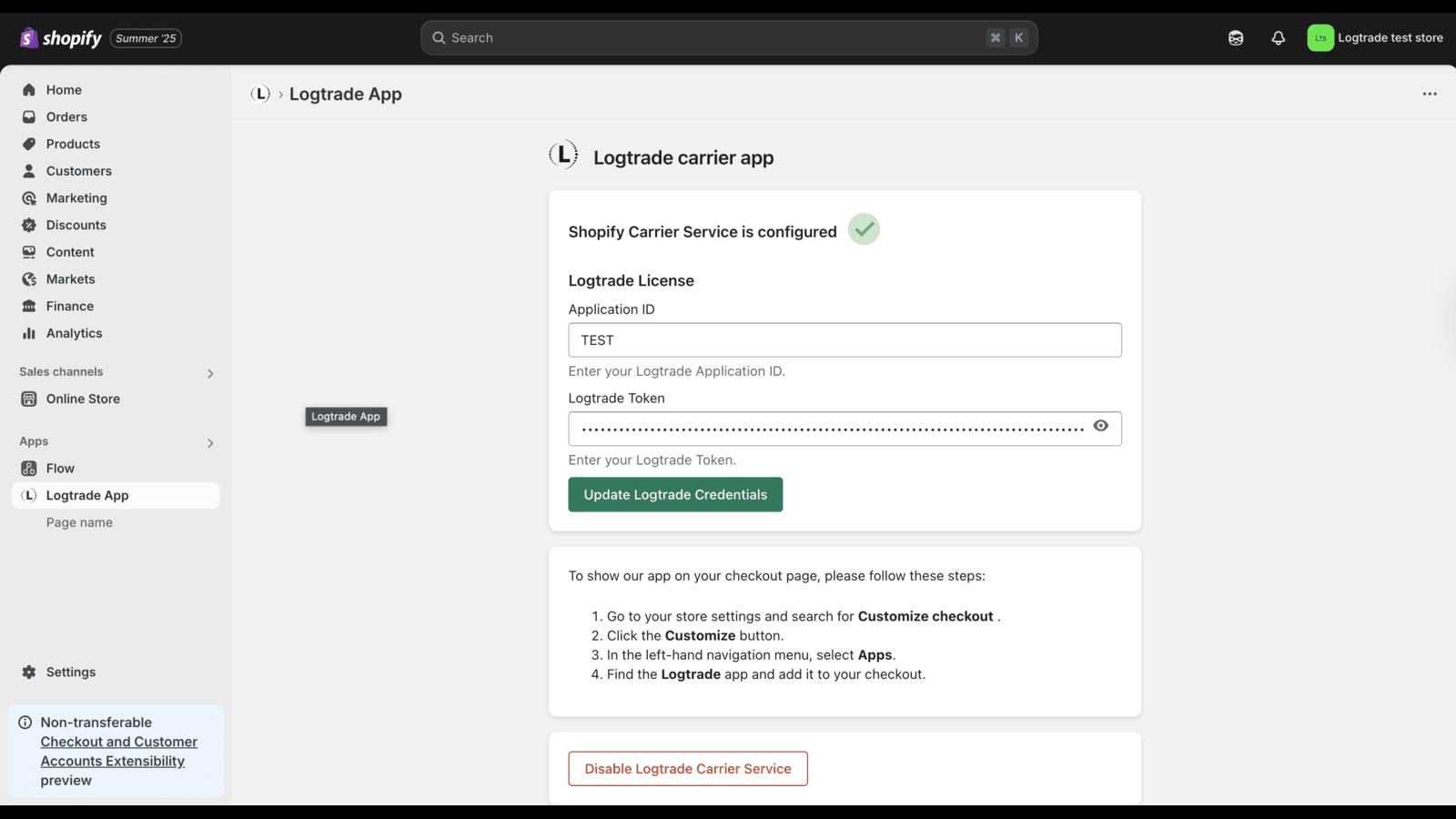
Task: Click the Search bar
Action: tap(729, 38)
